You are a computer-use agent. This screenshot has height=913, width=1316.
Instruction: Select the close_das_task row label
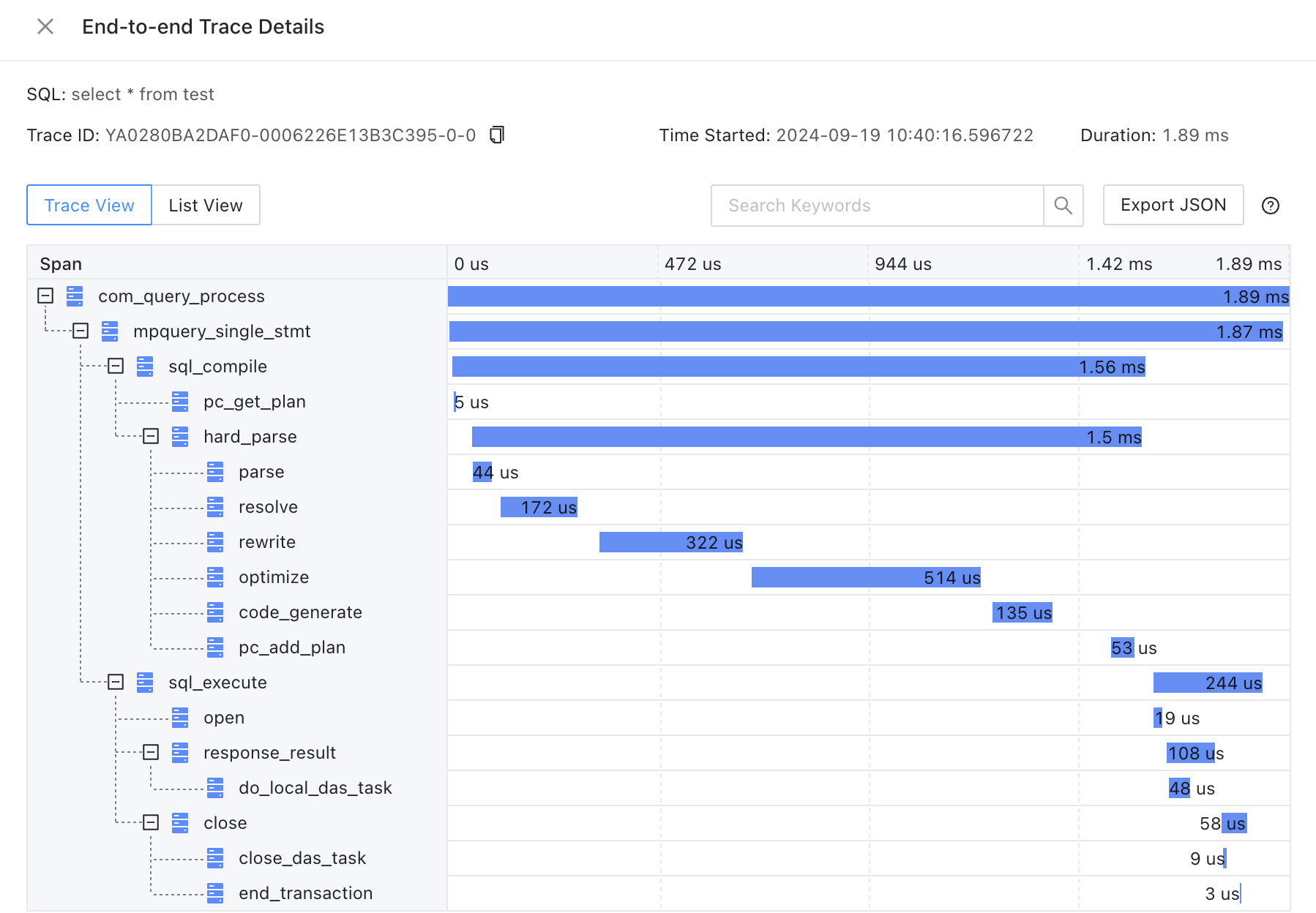[x=302, y=858]
